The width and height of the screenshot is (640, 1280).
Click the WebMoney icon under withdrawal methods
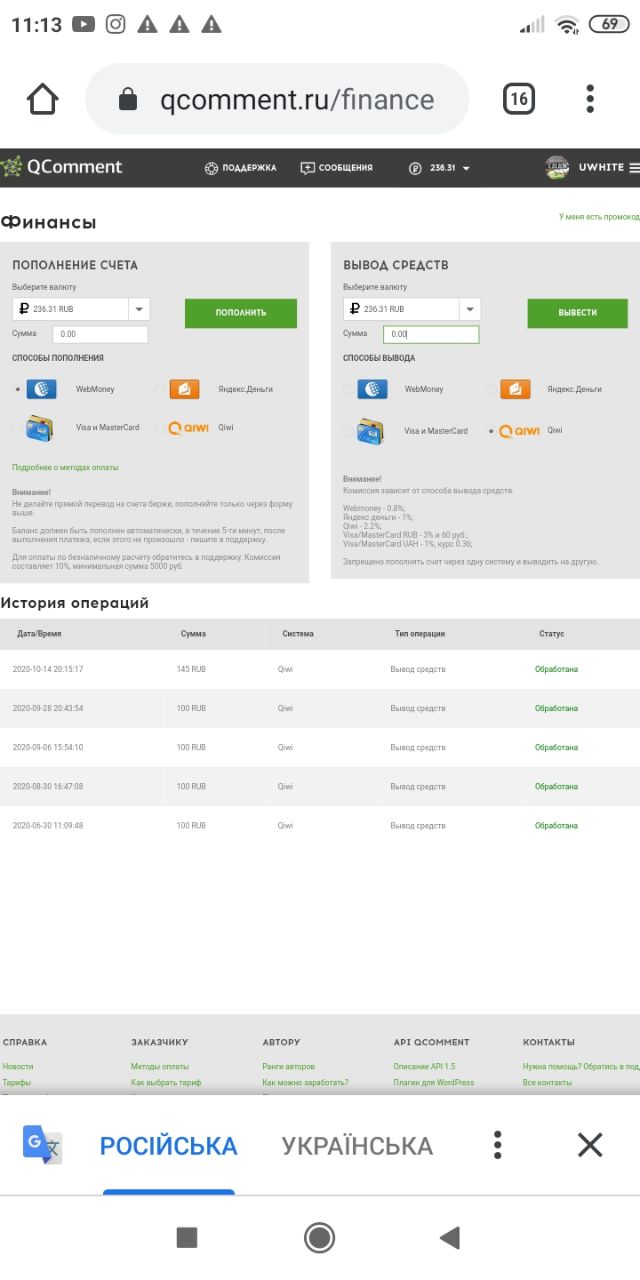click(x=373, y=389)
